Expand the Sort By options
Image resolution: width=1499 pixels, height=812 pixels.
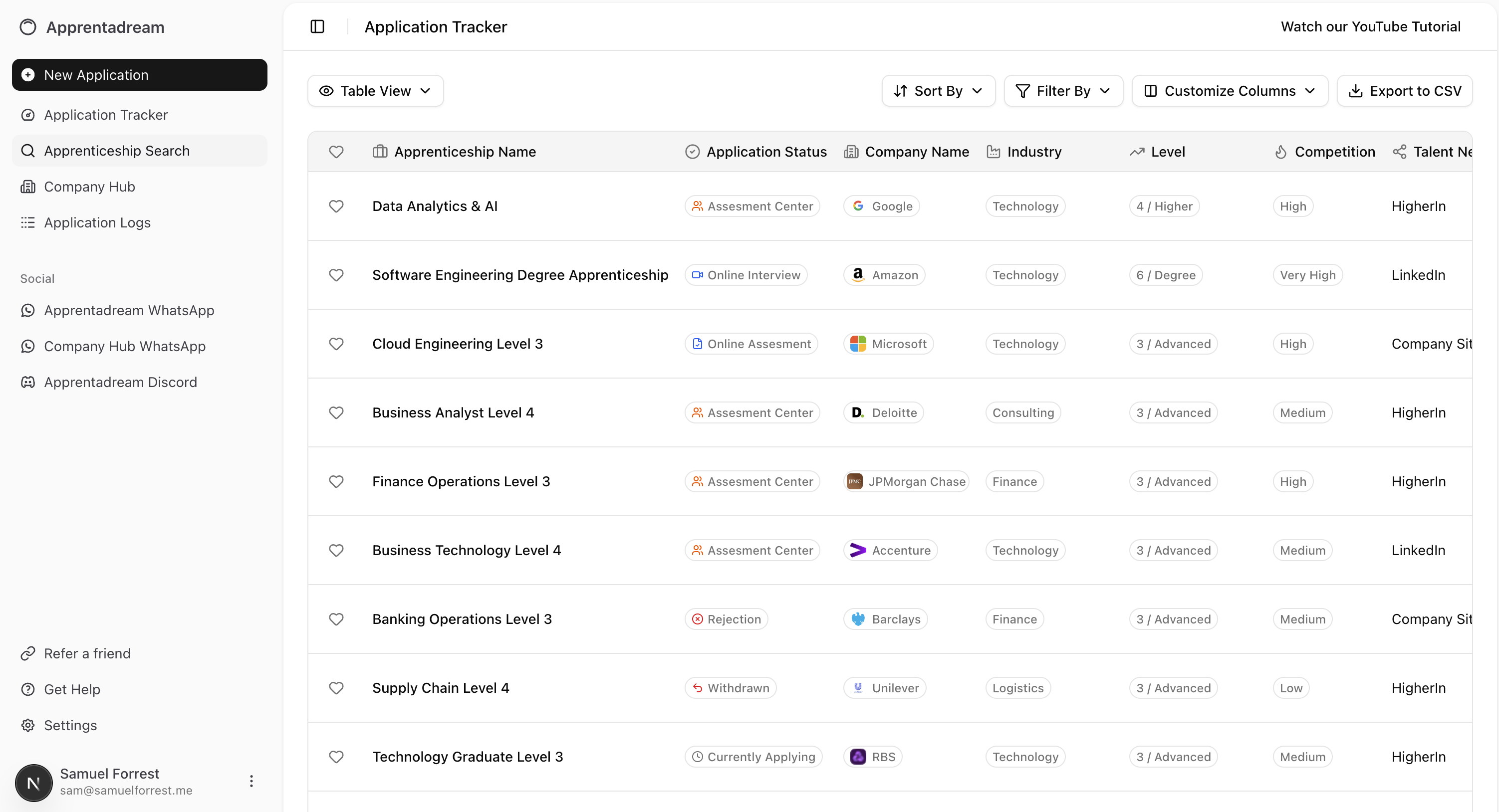[x=938, y=90]
